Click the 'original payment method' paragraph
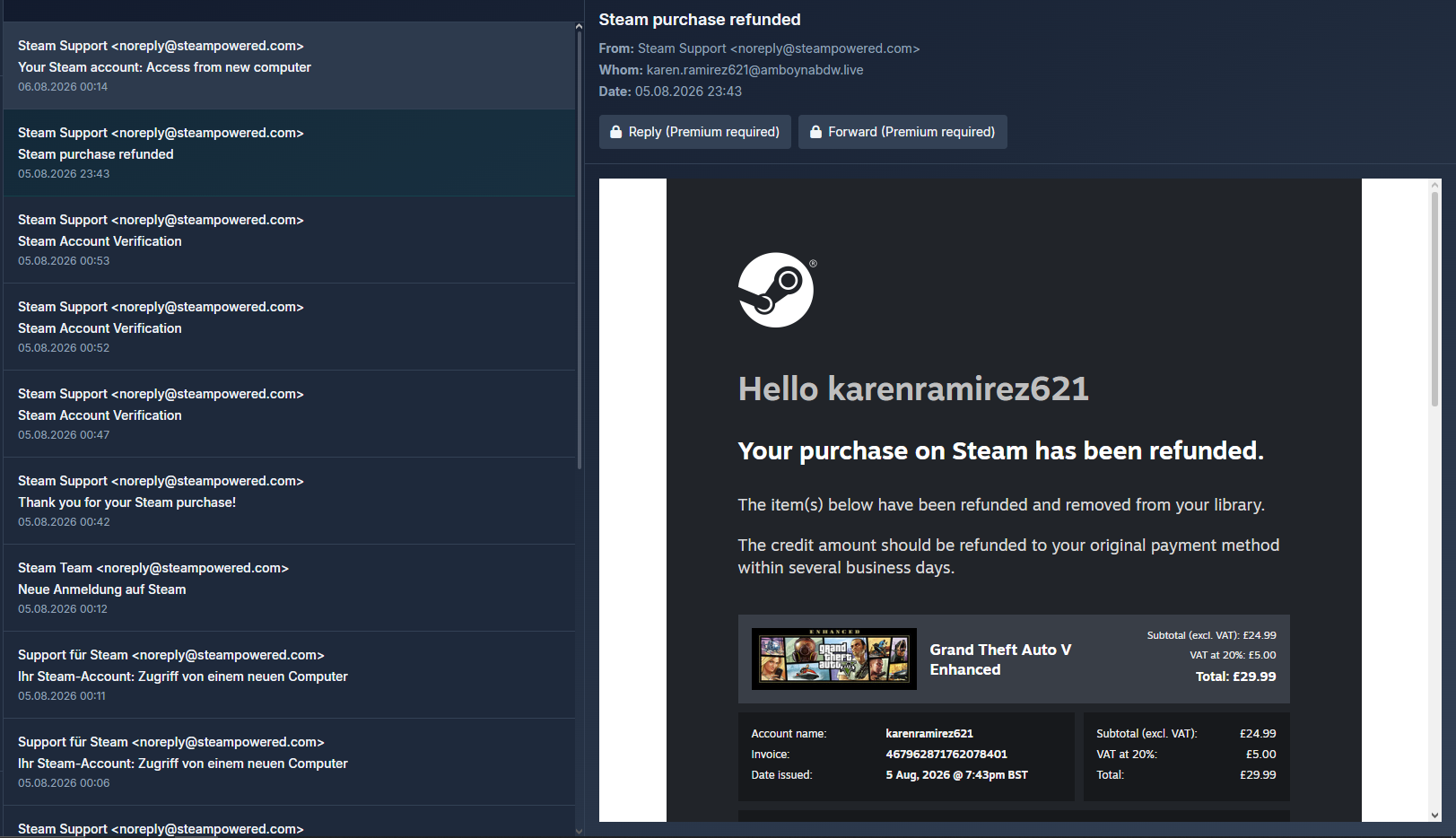The height and width of the screenshot is (838, 1456). pos(1009,556)
